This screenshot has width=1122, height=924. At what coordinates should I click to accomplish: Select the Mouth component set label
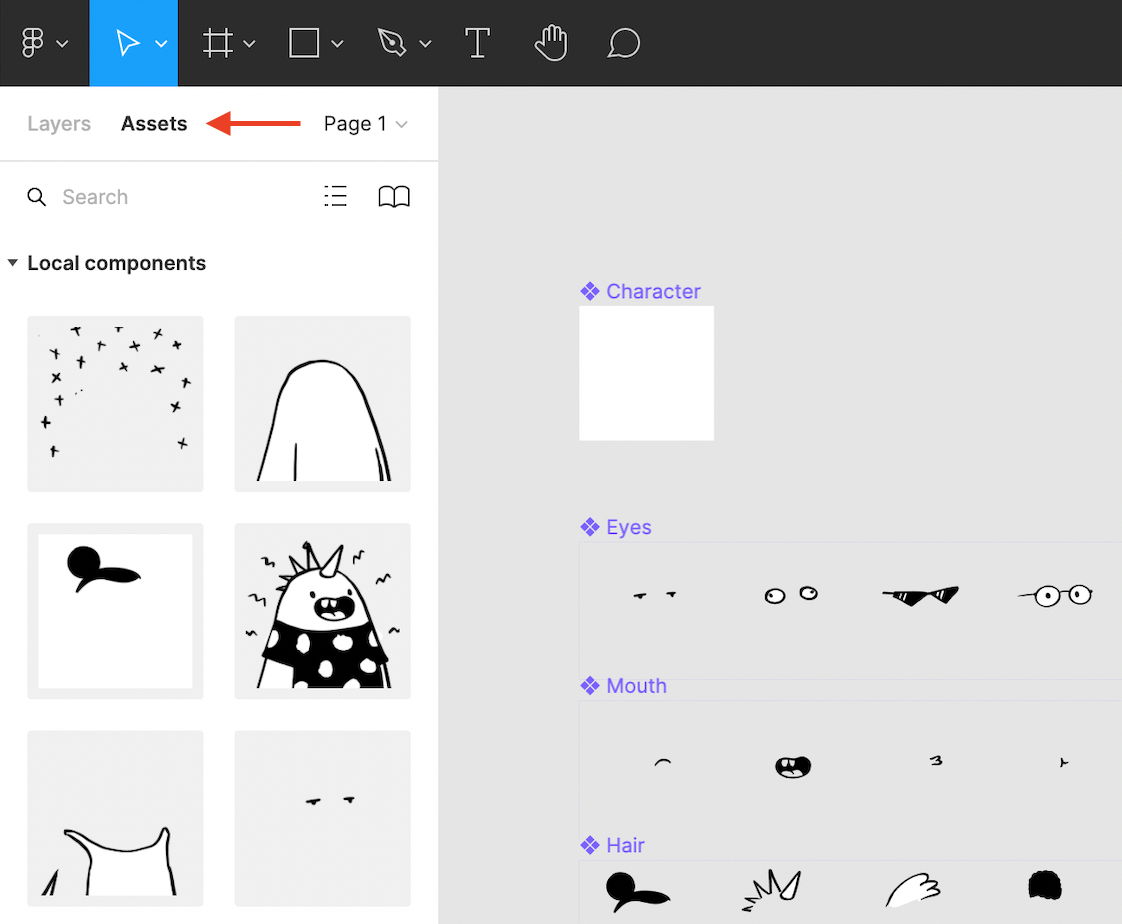pos(636,686)
